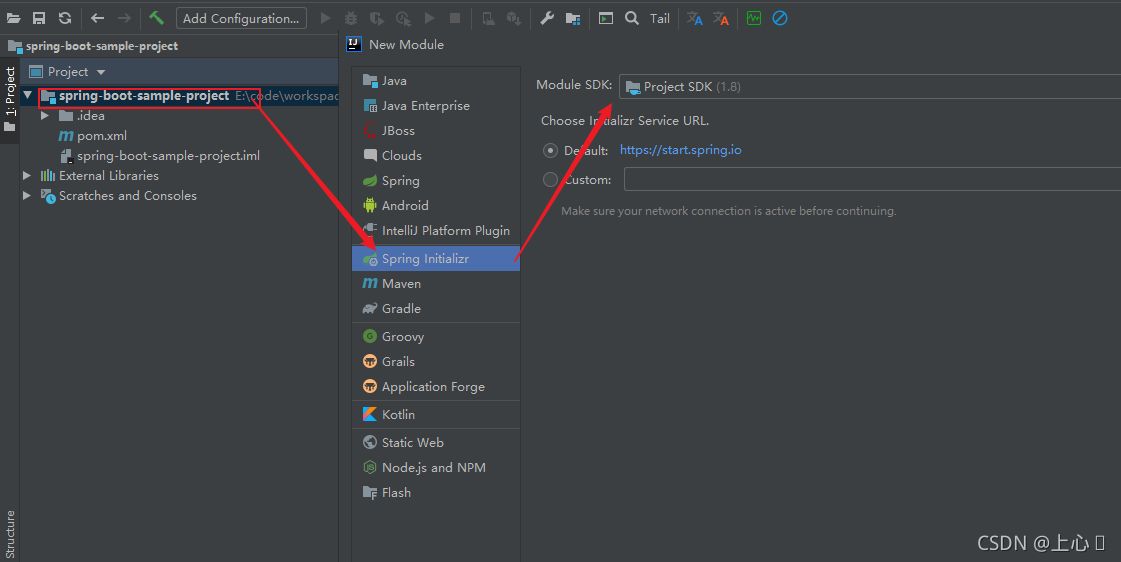
Task: Click the Debug bug icon
Action: (x=351, y=19)
